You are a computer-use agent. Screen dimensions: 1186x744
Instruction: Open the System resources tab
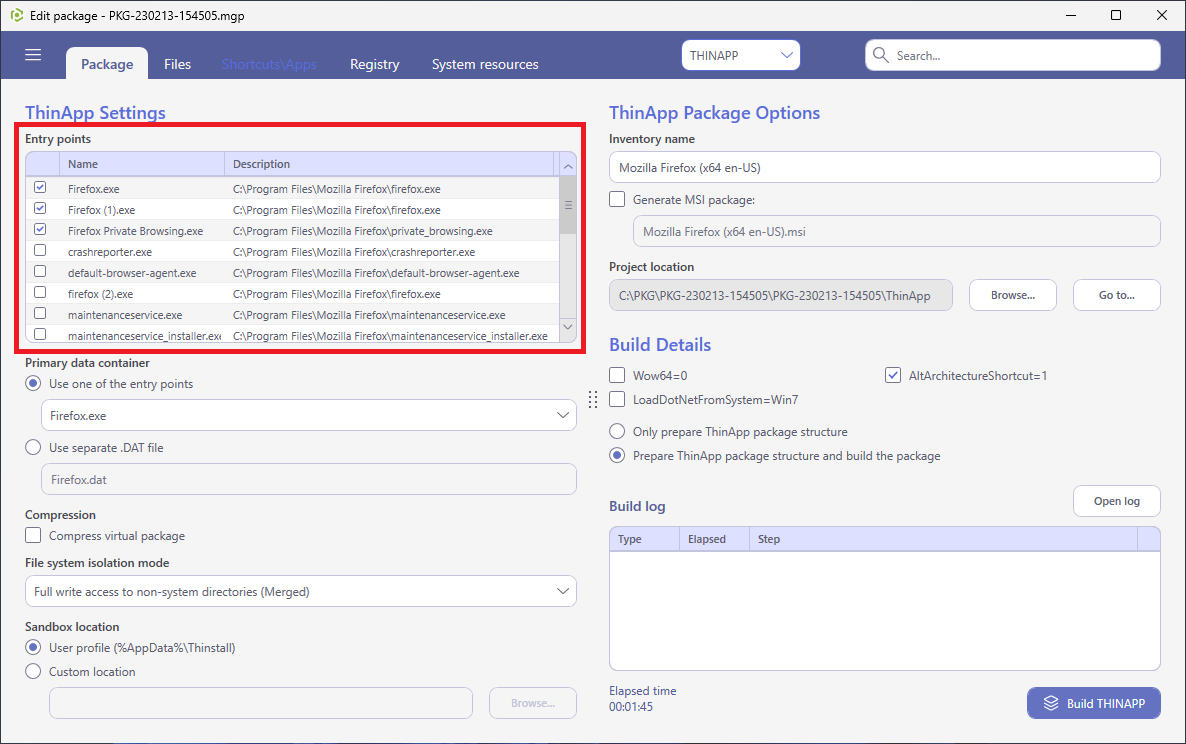(485, 64)
